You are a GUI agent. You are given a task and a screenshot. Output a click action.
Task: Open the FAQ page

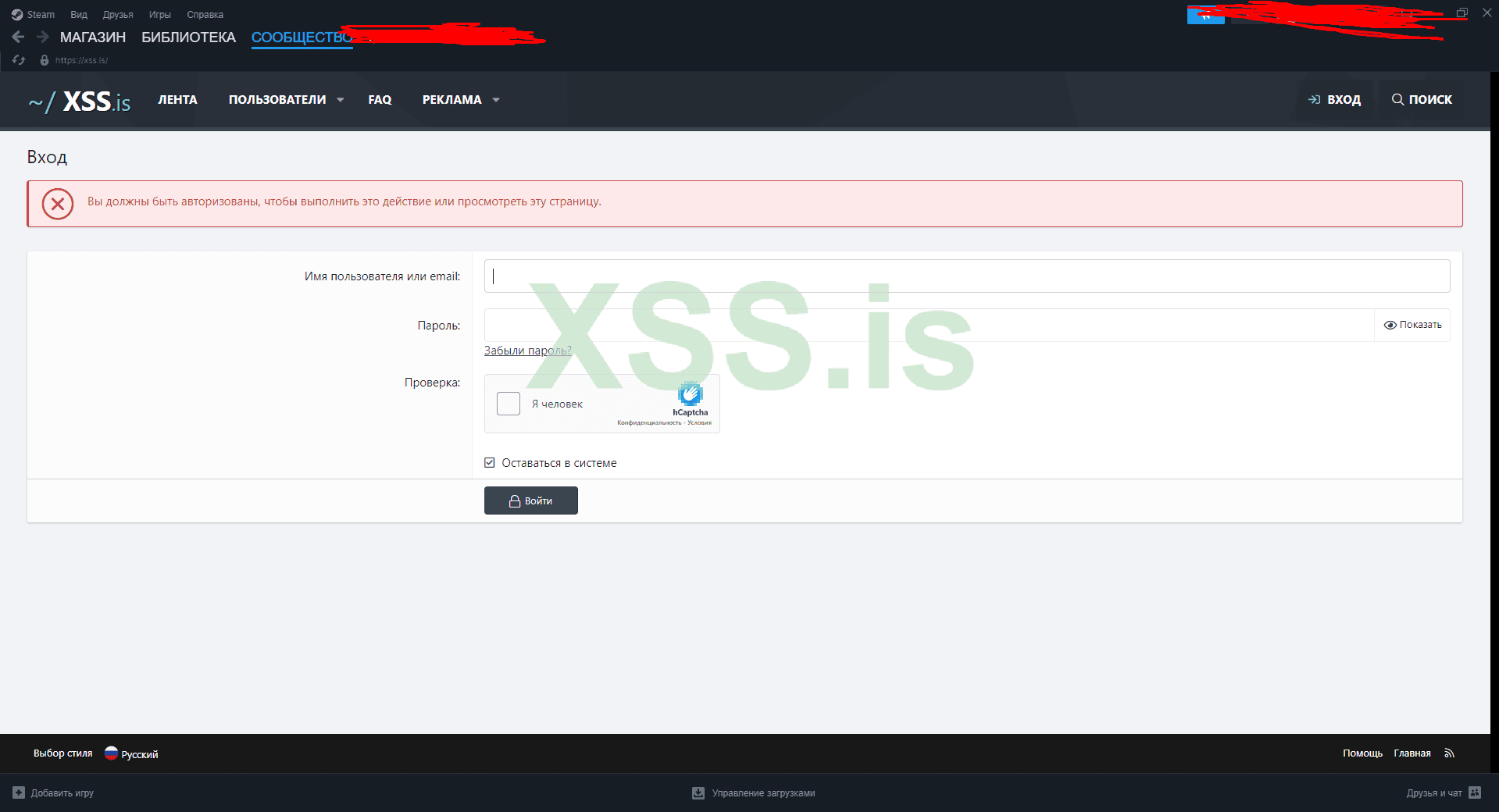pos(380,100)
